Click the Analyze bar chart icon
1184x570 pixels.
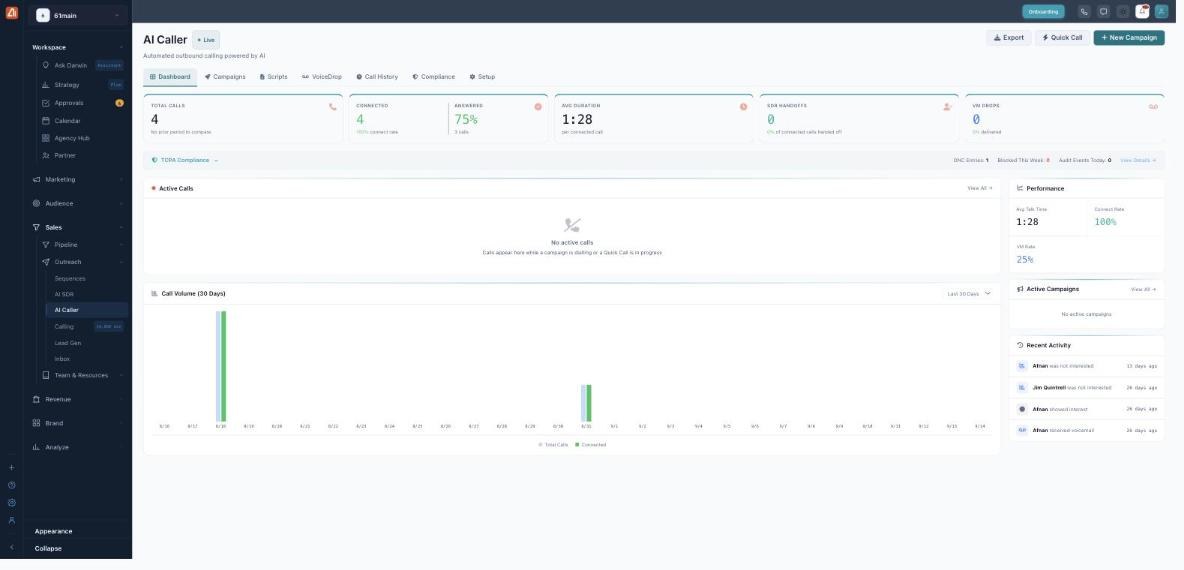click(x=36, y=447)
